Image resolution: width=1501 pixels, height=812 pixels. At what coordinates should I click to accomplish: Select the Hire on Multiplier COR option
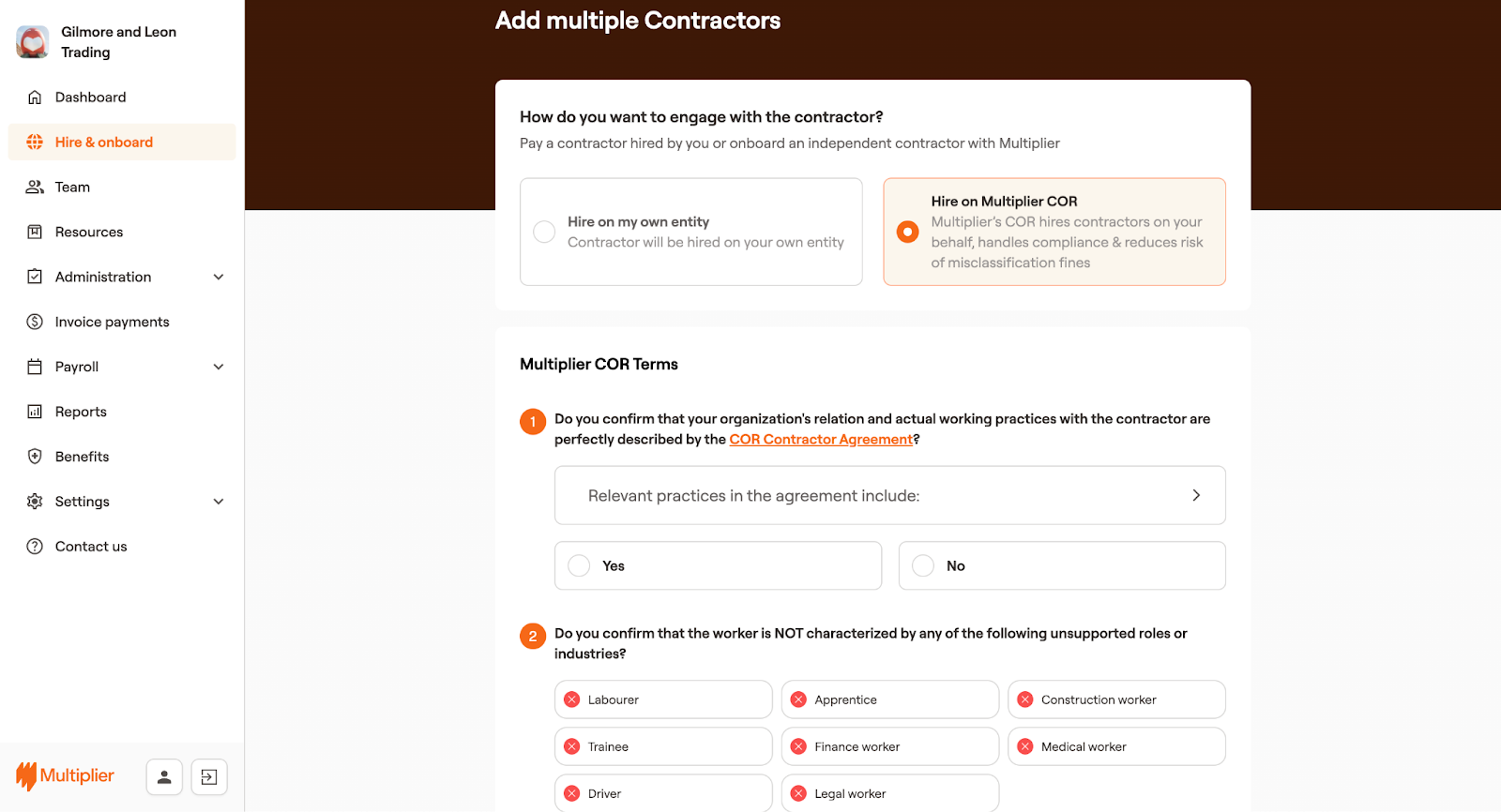pos(907,232)
